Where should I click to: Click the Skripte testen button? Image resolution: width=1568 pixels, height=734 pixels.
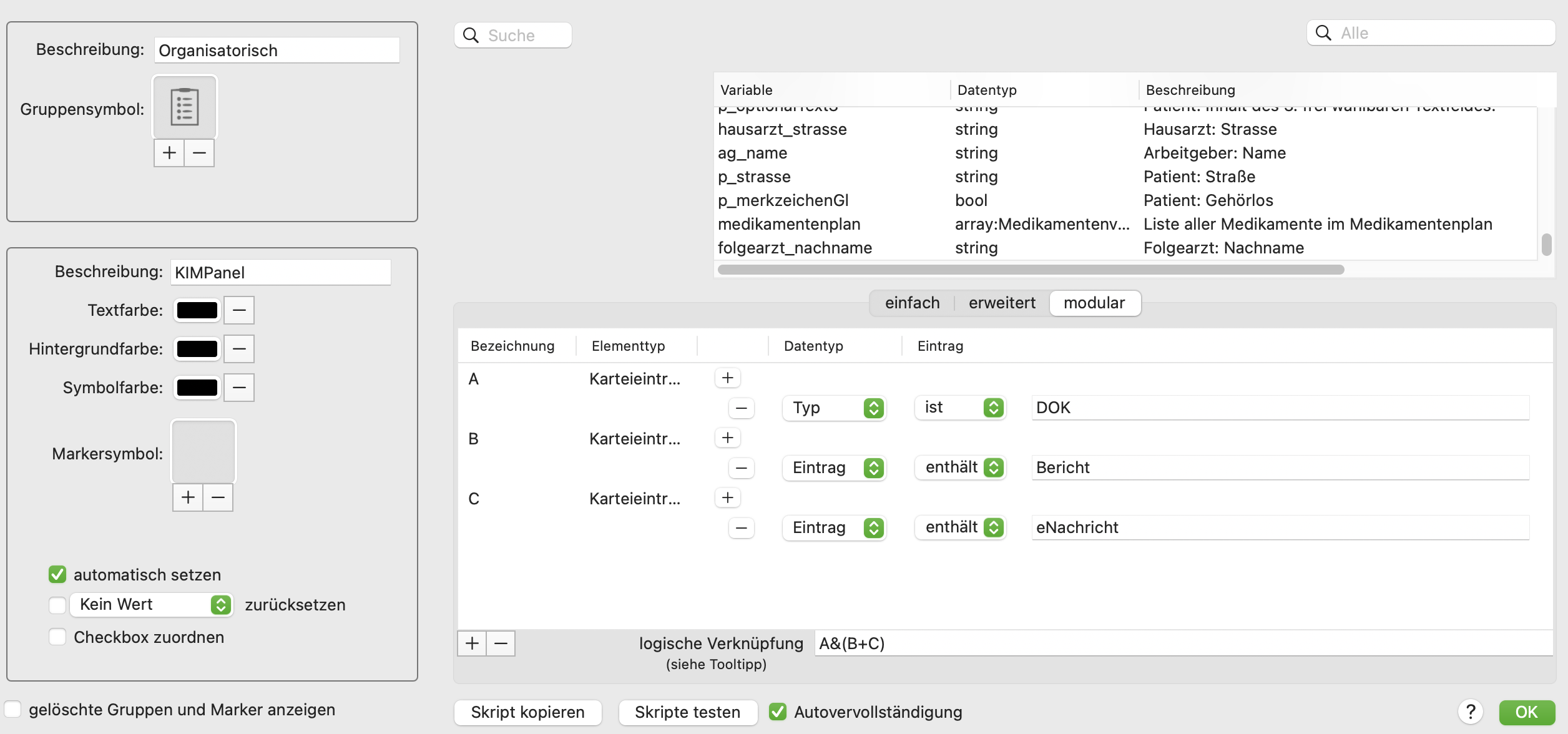click(688, 712)
